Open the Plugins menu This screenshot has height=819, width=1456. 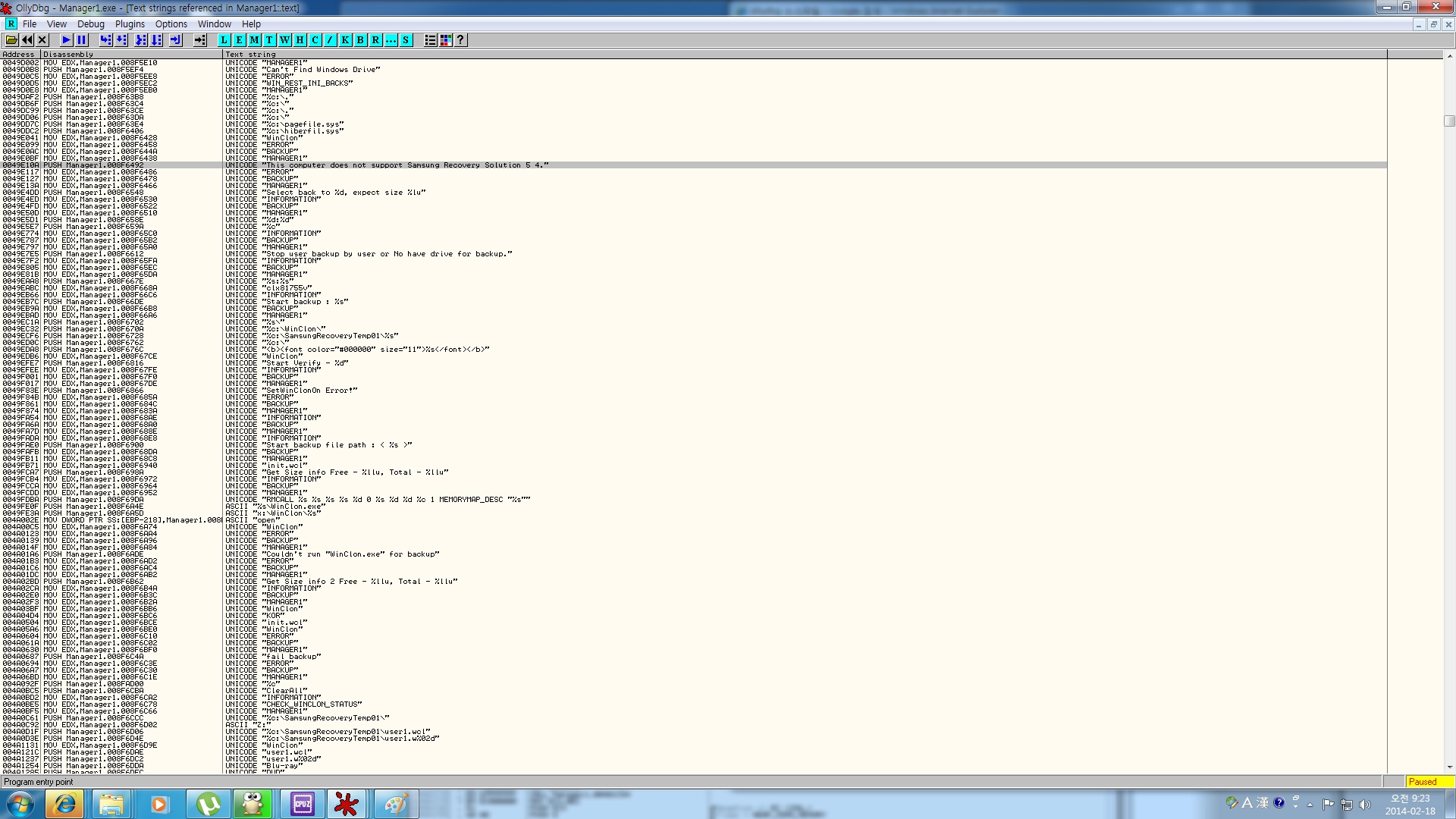tap(130, 24)
